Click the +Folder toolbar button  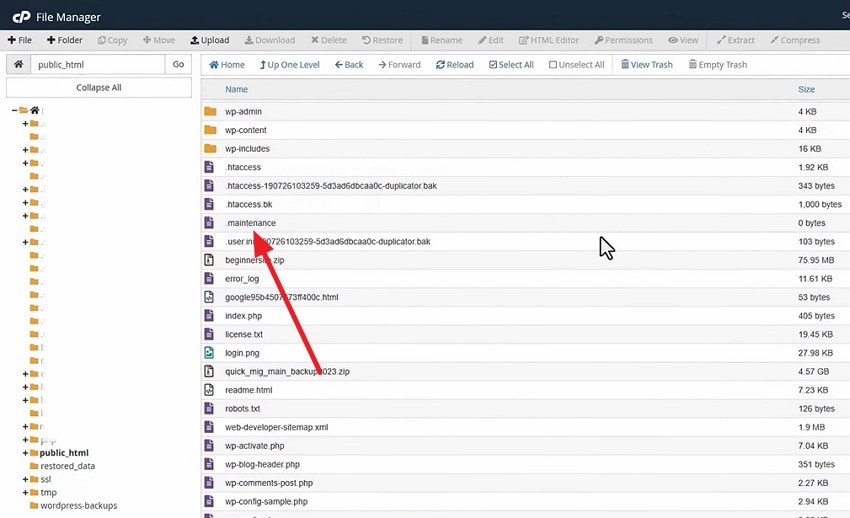65,40
